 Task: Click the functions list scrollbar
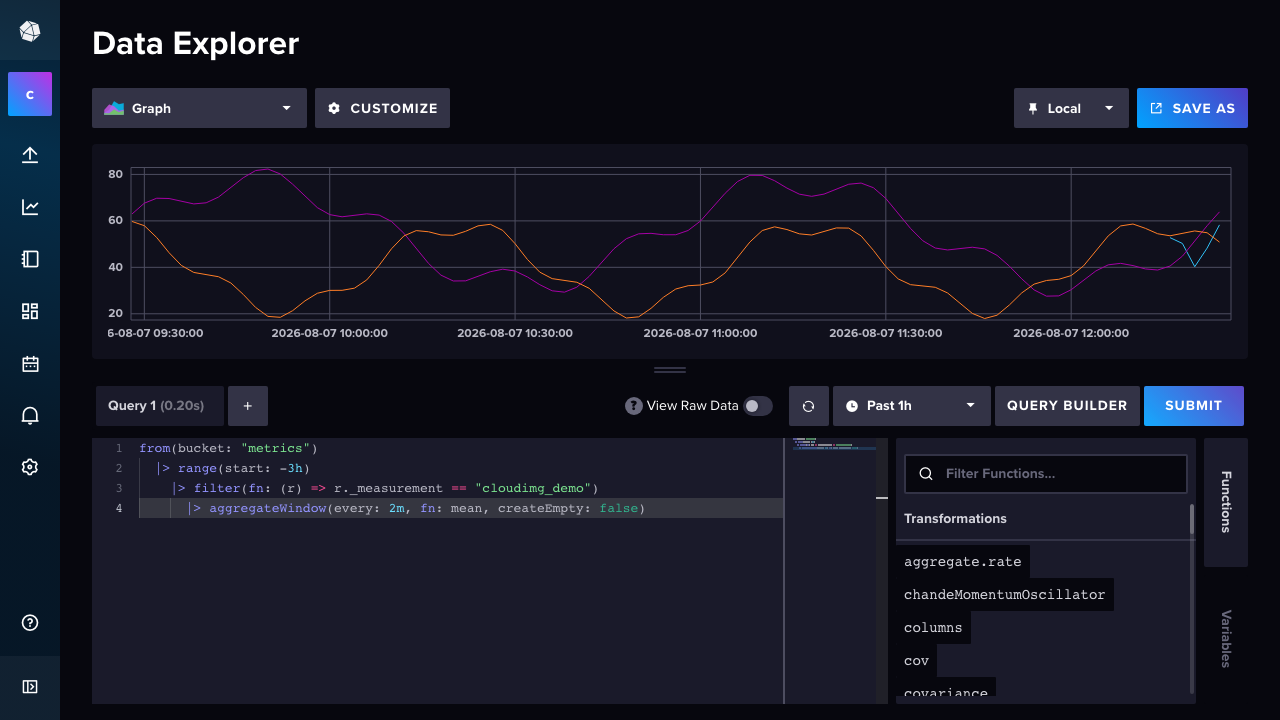1192,598
